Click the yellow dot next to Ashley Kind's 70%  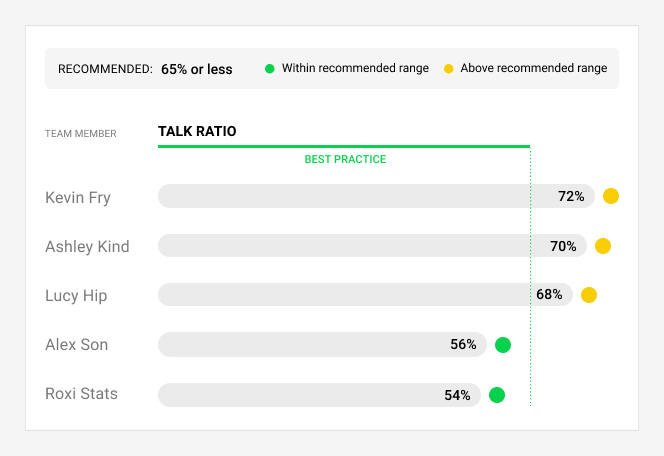[x=603, y=246]
